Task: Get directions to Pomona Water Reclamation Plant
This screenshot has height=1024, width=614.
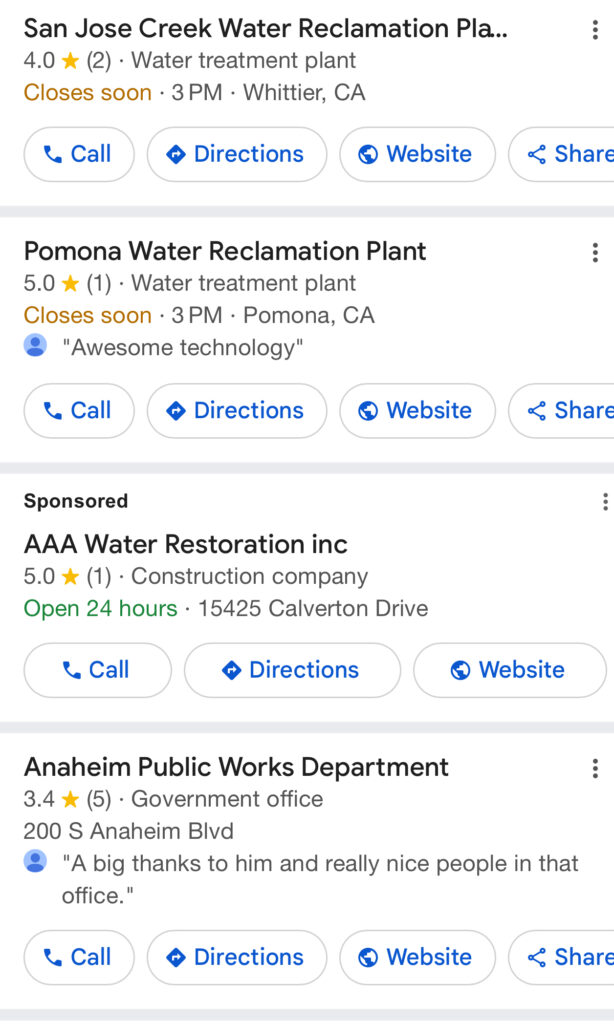Action: [237, 411]
